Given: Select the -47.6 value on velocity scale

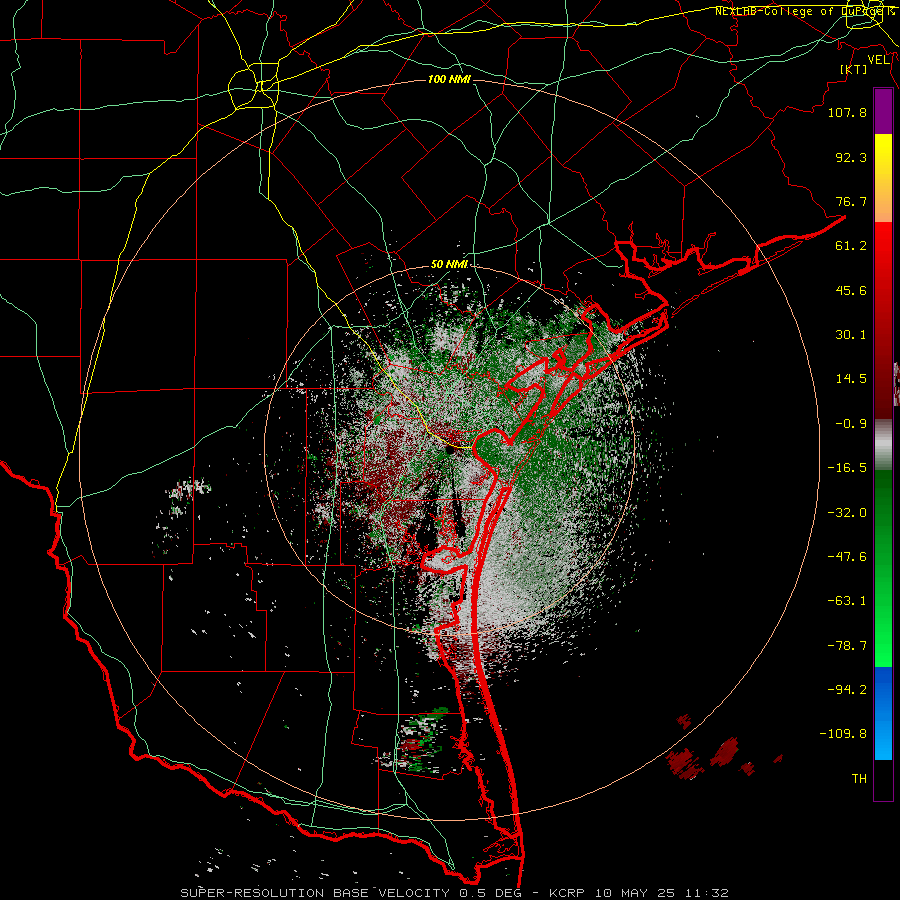Looking at the screenshot, I should point(847,557).
